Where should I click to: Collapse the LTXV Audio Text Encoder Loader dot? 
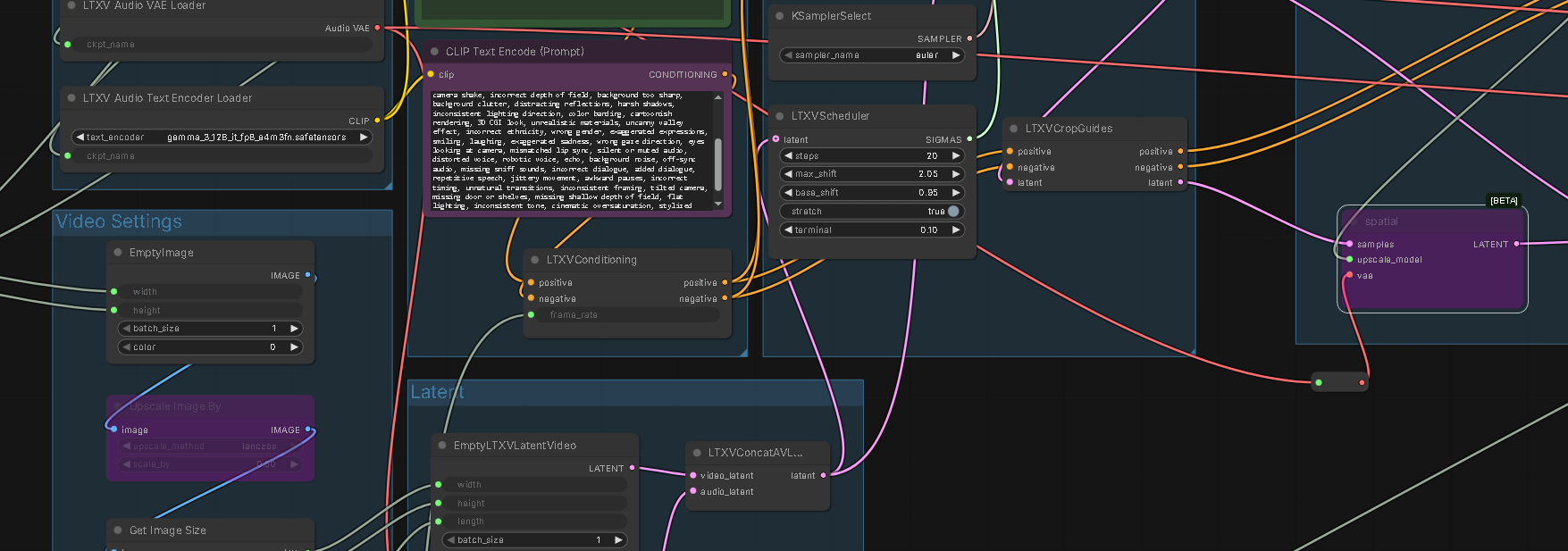point(71,98)
